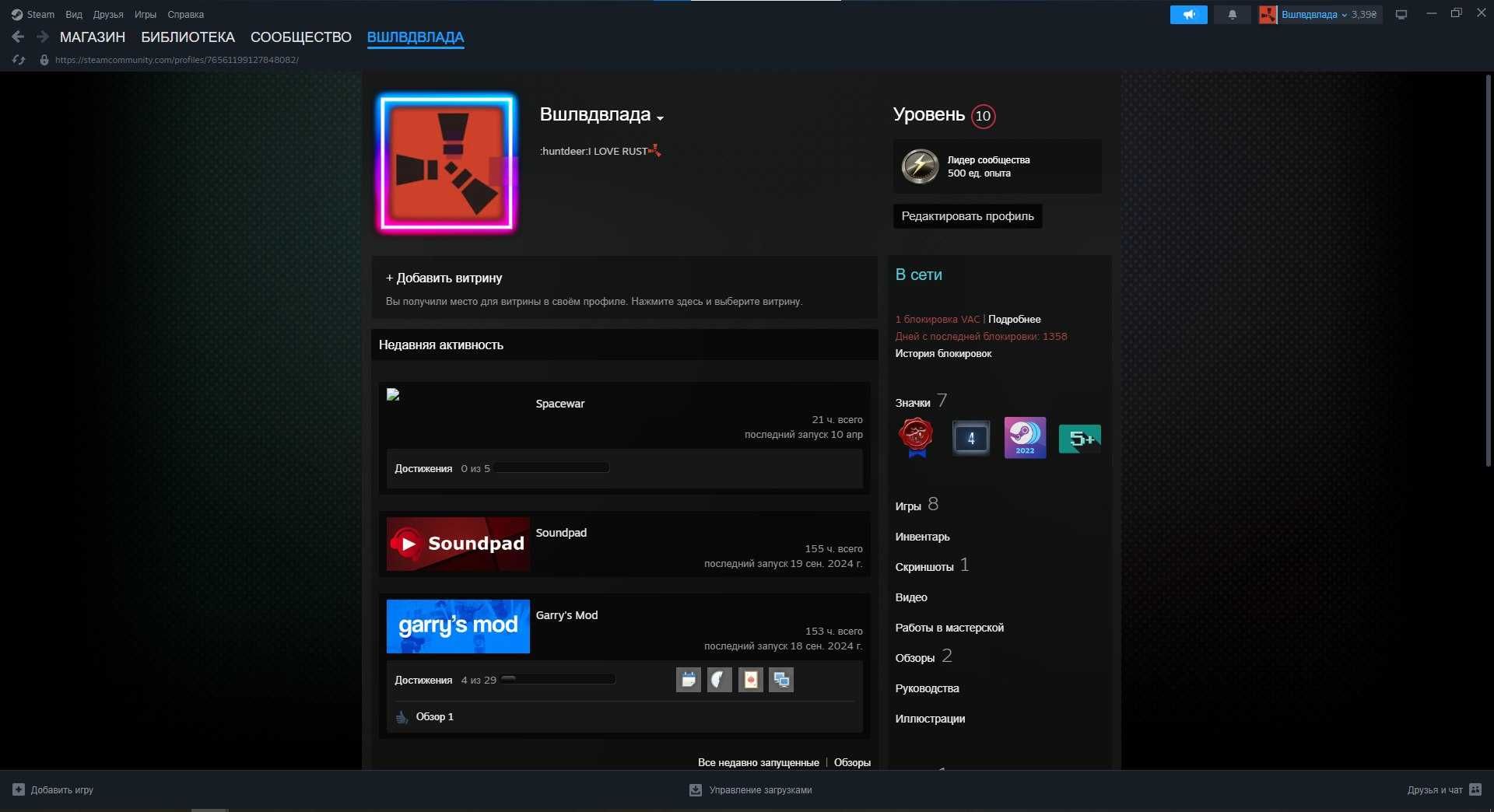Click the level 10 circle
This screenshot has width=1494, height=812.
pyautogui.click(x=984, y=117)
